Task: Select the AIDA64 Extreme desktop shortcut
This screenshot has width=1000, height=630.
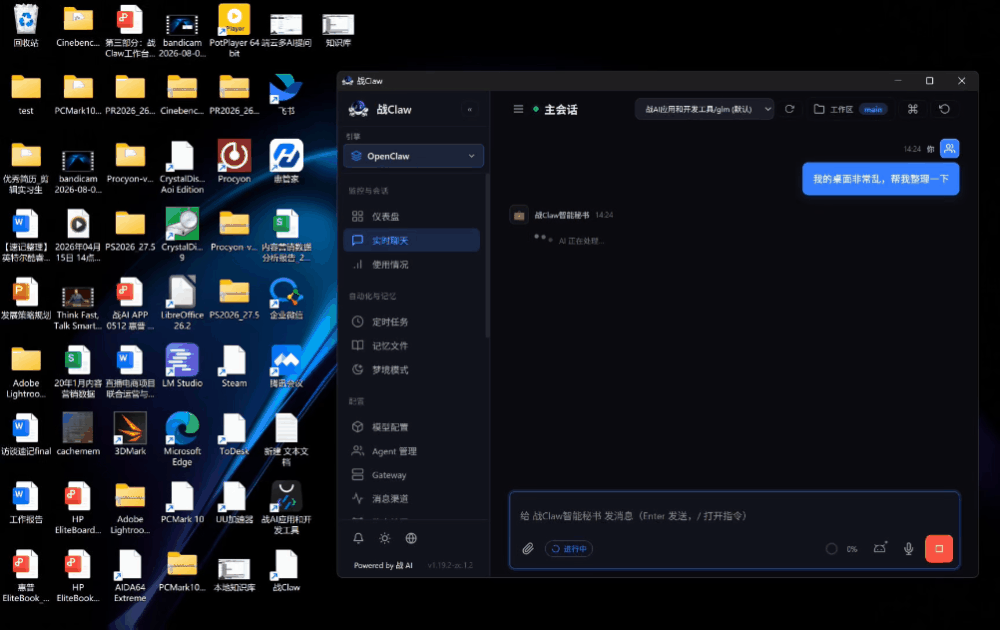Action: [x=130, y=575]
